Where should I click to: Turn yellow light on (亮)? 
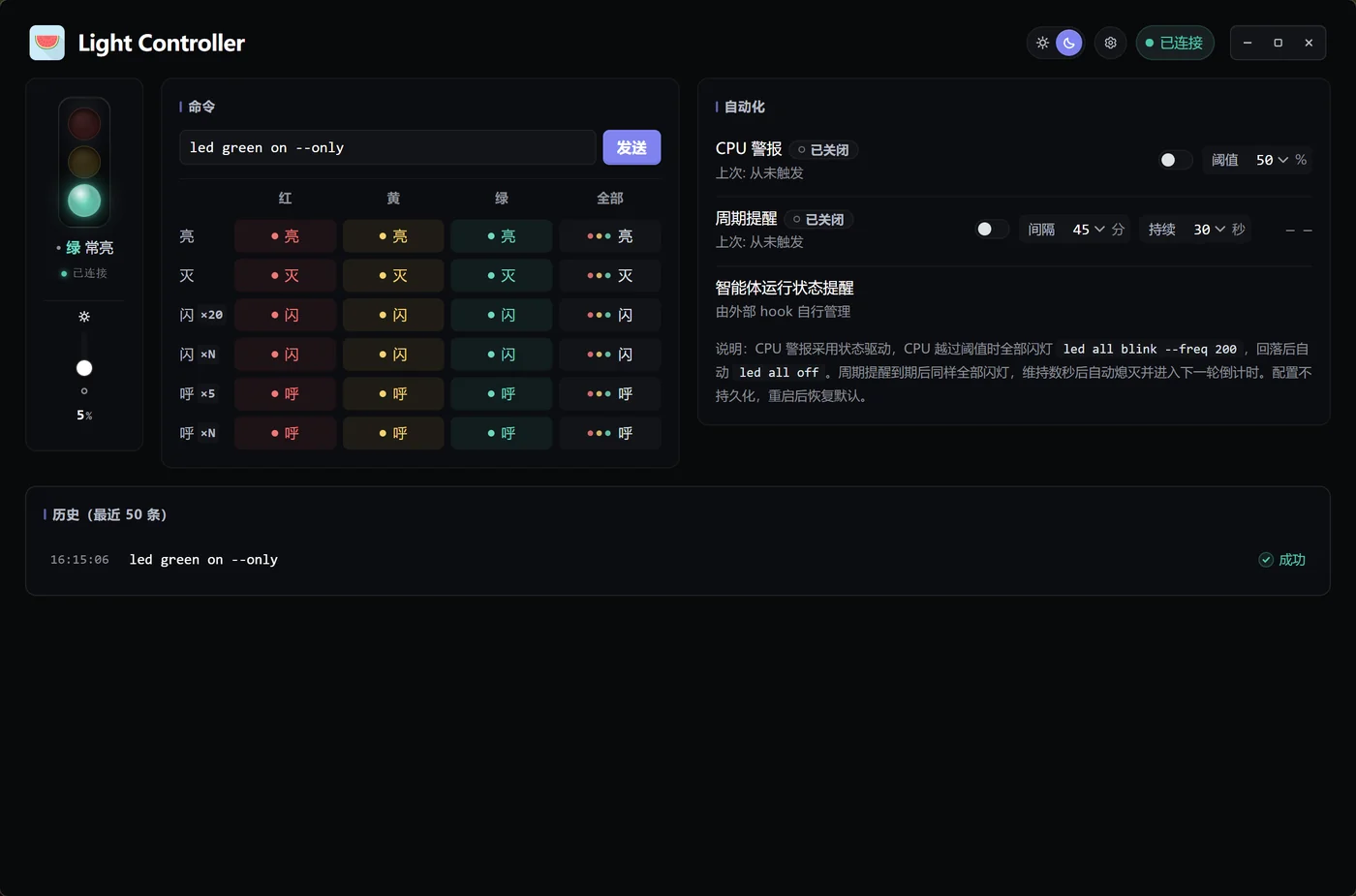click(393, 236)
